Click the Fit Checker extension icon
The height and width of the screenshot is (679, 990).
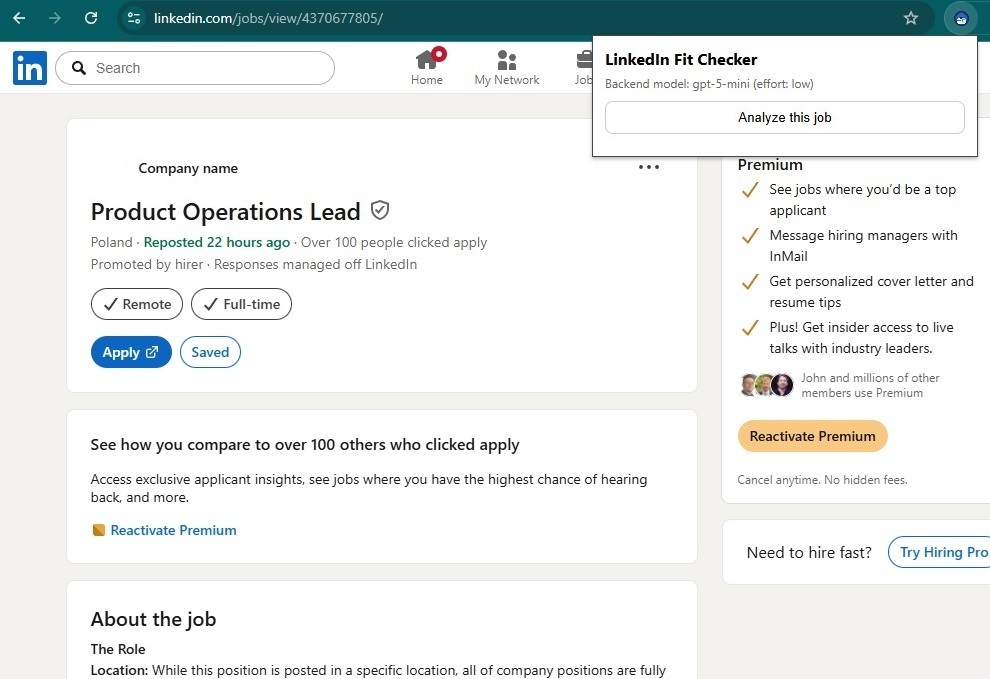[961, 18]
